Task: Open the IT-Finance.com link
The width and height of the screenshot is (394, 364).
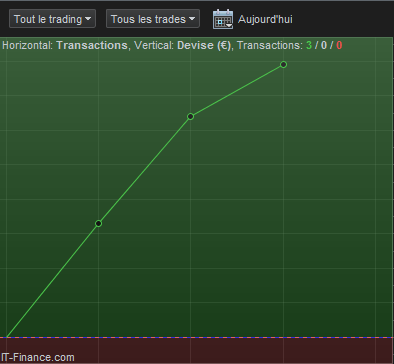Action: coord(38,357)
